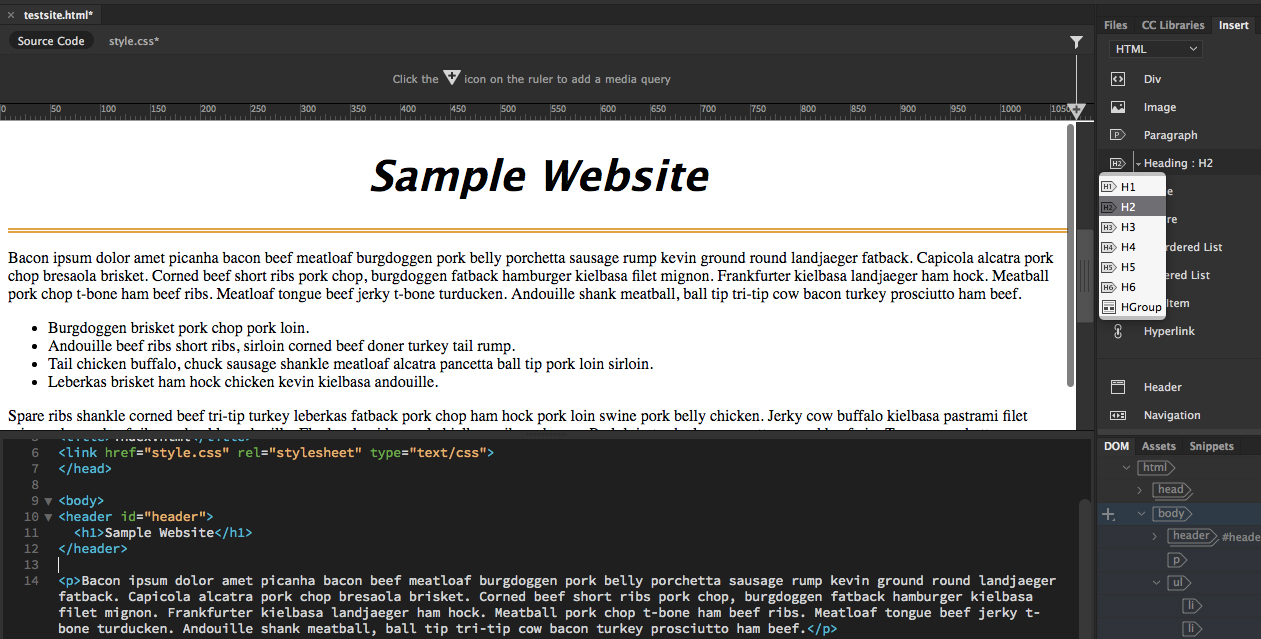Screen dimensions: 1261x639
Task: Click the filter funnel icon
Action: pyautogui.click(x=1076, y=42)
